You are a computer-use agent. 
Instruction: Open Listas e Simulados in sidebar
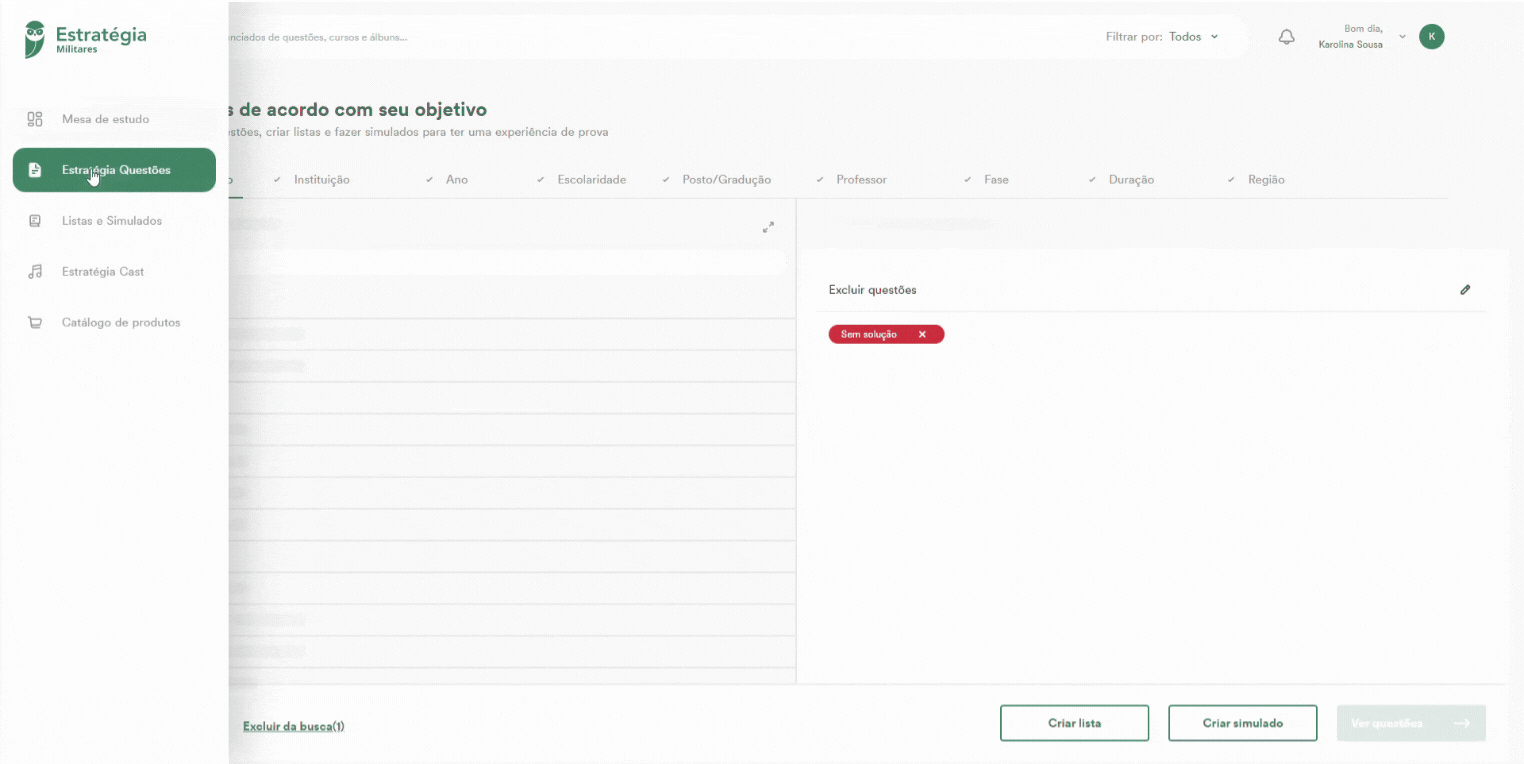pos(111,221)
